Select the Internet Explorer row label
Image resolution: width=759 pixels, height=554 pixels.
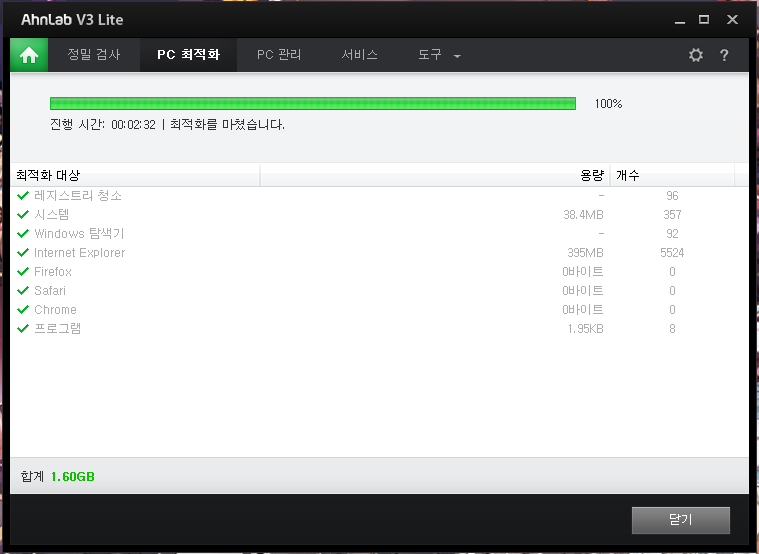tap(80, 252)
